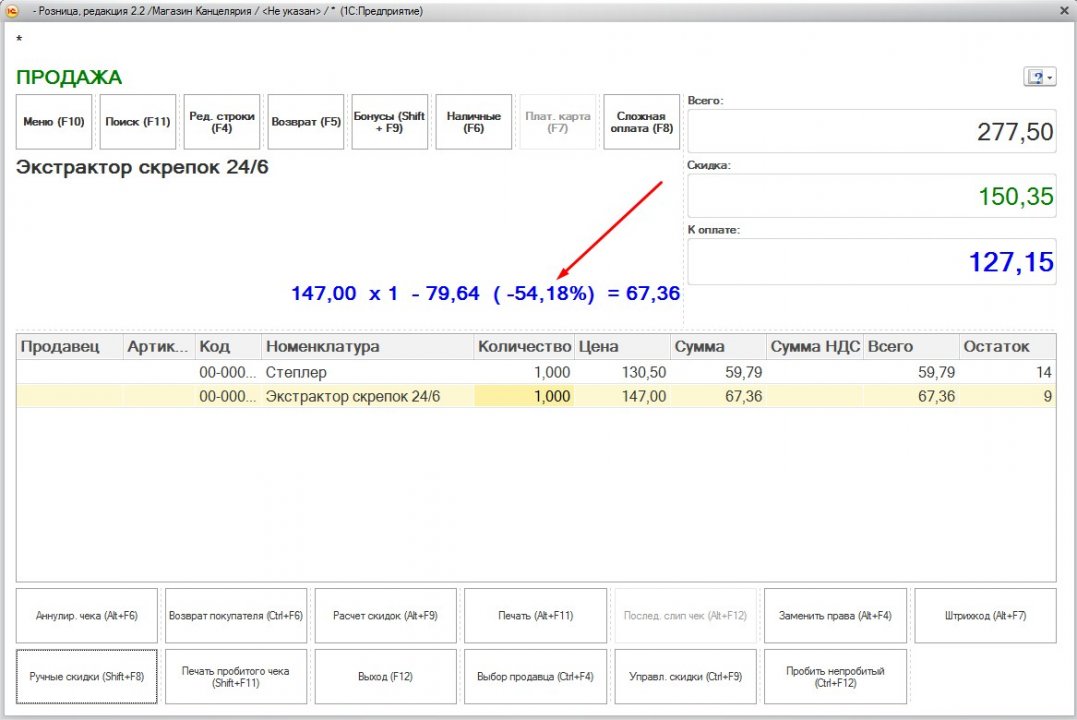The image size is (1077, 720).
Task: Click Поиск (F11) button
Action: click(x=137, y=122)
